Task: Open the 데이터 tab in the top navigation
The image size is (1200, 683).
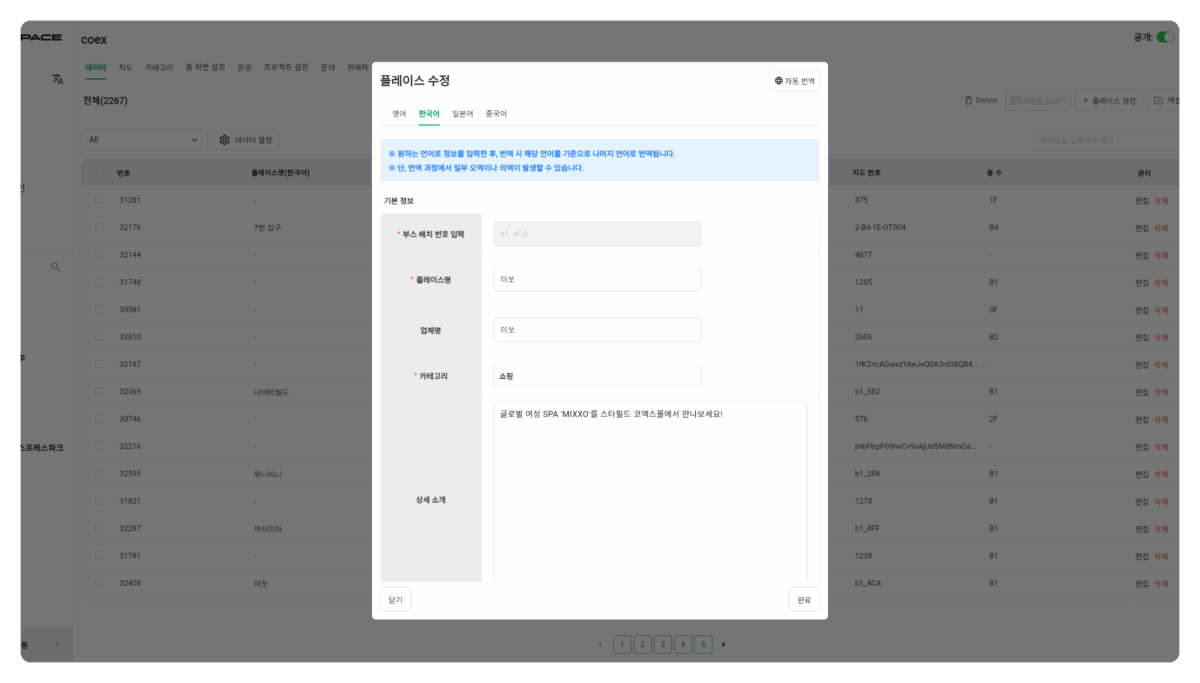Action: click(x=95, y=68)
